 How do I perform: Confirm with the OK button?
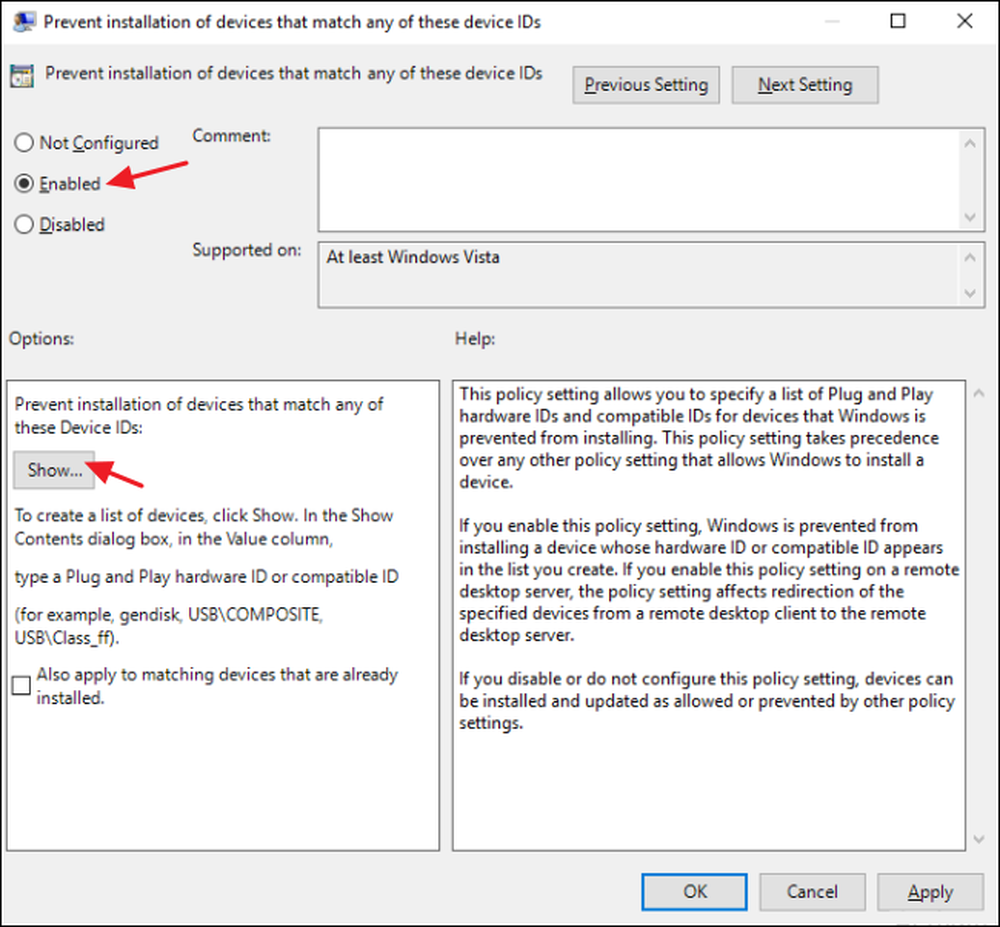(x=695, y=891)
